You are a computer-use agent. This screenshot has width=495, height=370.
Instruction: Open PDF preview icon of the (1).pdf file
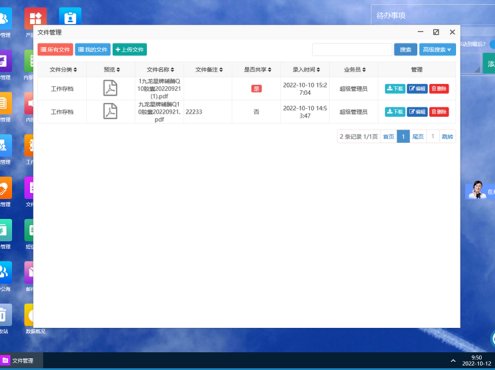[x=110, y=88]
